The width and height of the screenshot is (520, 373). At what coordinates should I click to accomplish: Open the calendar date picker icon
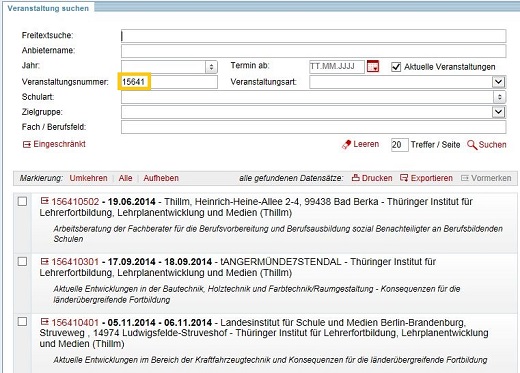(373, 66)
